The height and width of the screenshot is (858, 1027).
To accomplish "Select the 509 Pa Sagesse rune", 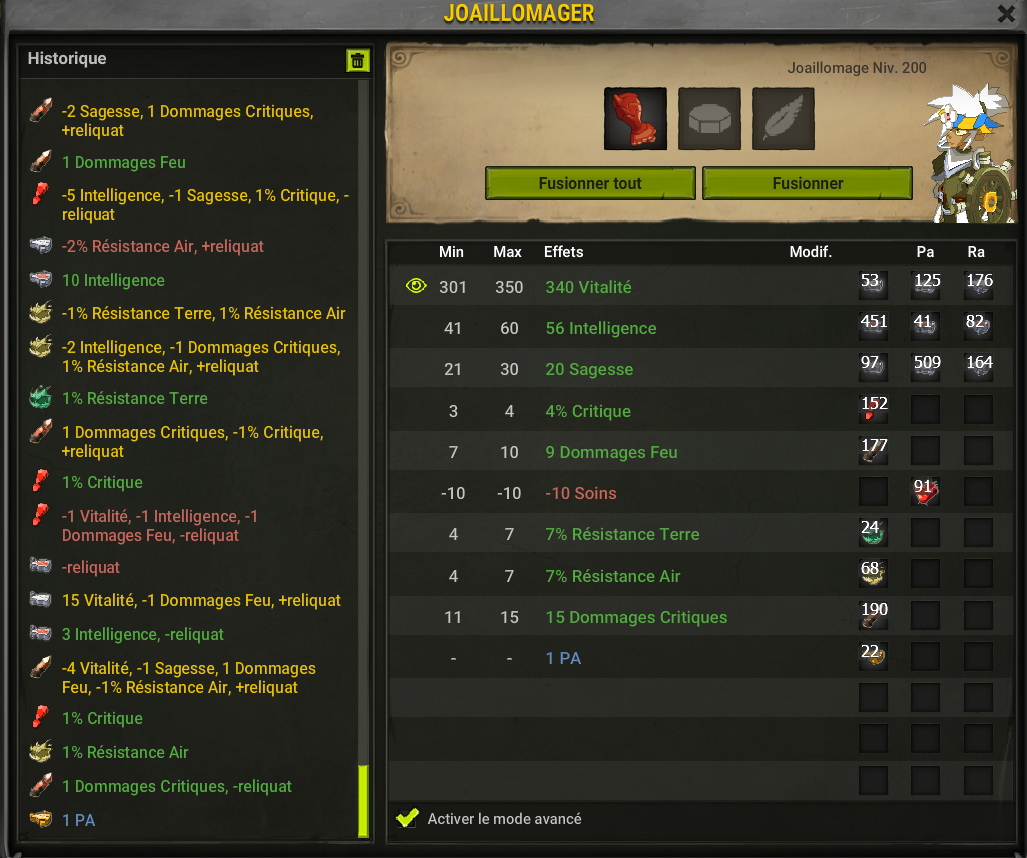I will pyautogui.click(x=925, y=368).
